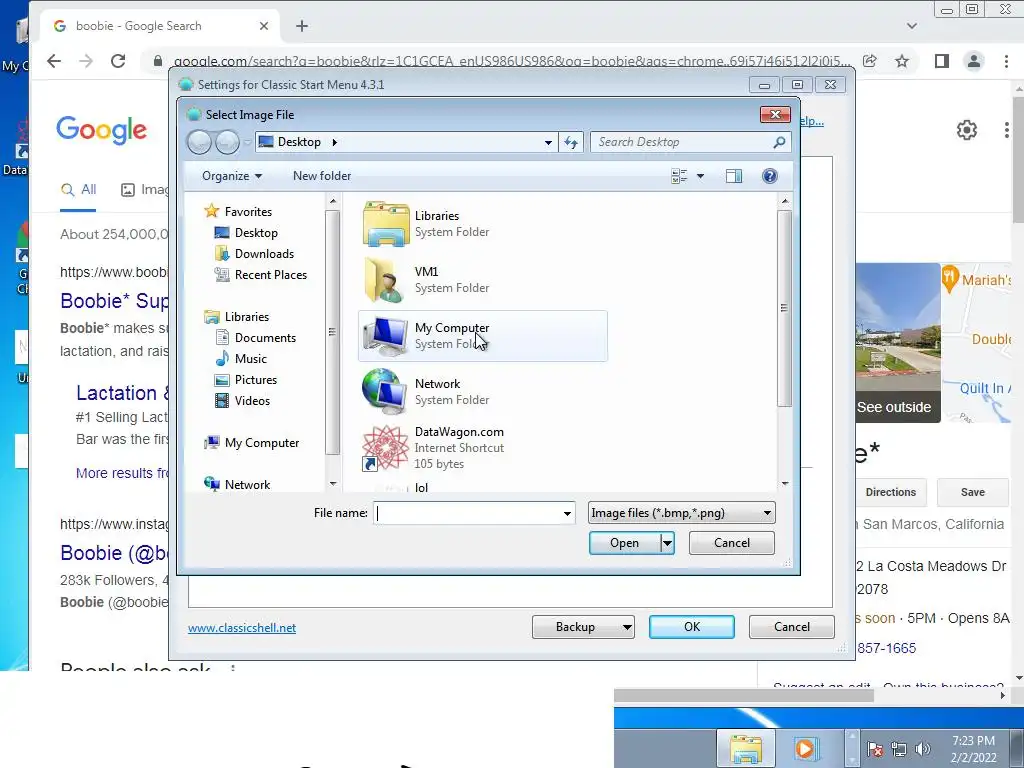This screenshot has width=1024, height=768.
Task: Share this page from Chrome address bar
Action: 869,61
